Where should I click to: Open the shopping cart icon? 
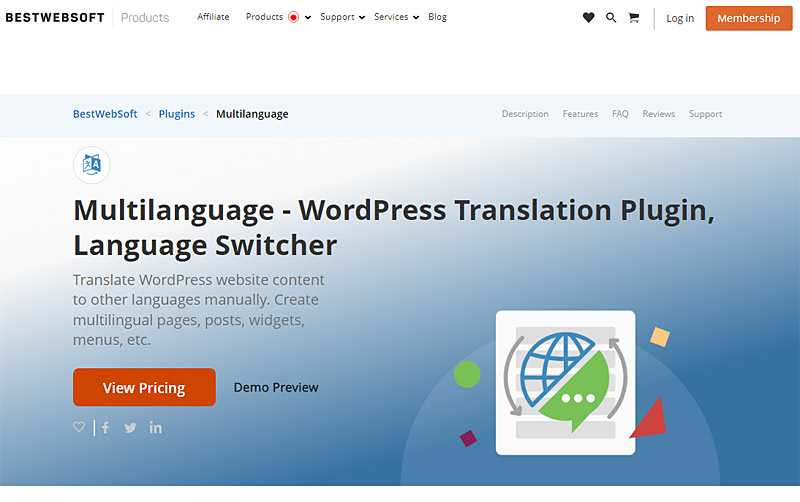(x=634, y=18)
